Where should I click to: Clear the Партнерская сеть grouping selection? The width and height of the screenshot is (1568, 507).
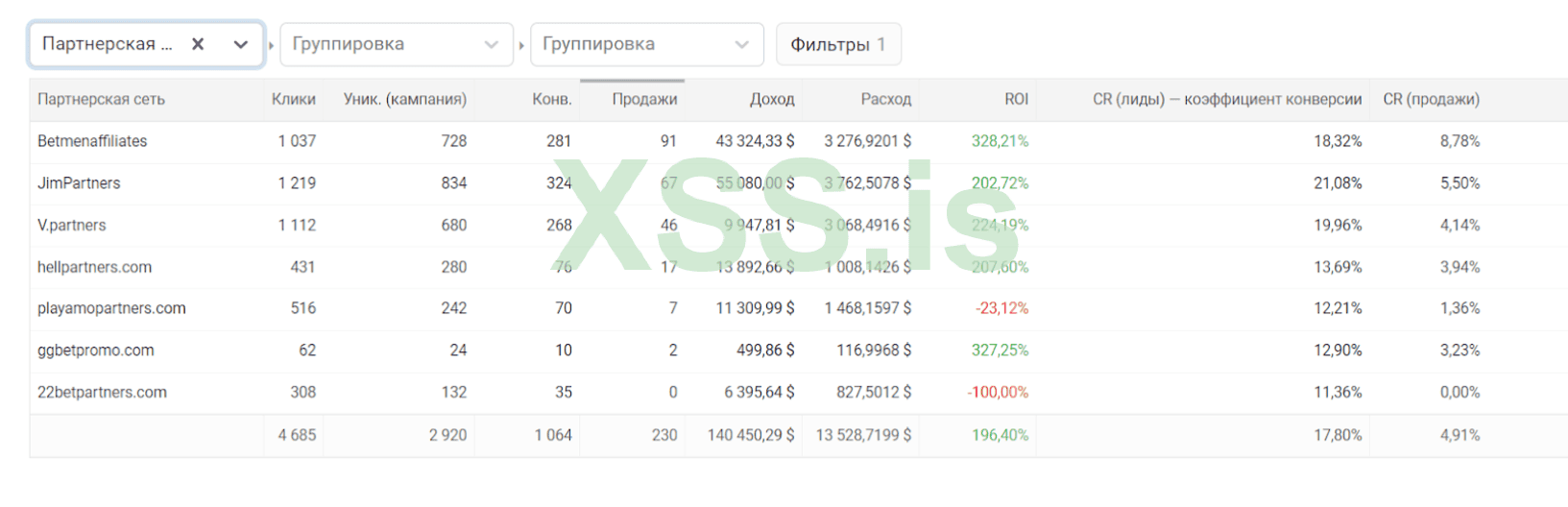point(198,44)
